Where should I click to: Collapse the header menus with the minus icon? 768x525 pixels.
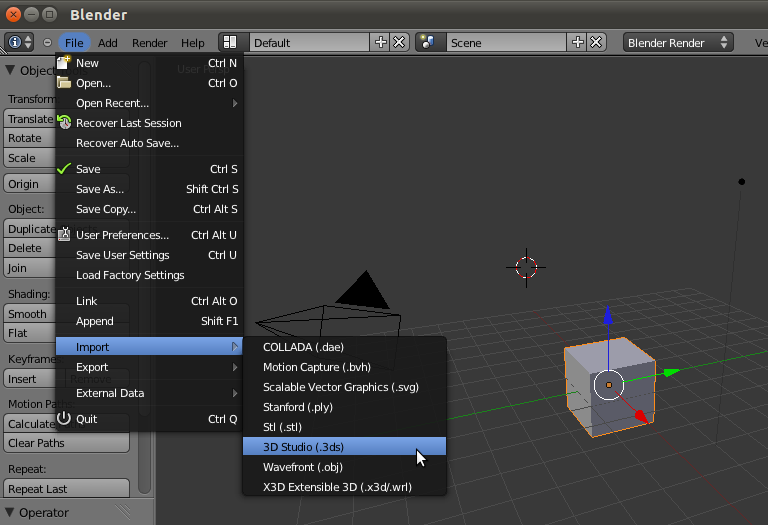click(48, 43)
